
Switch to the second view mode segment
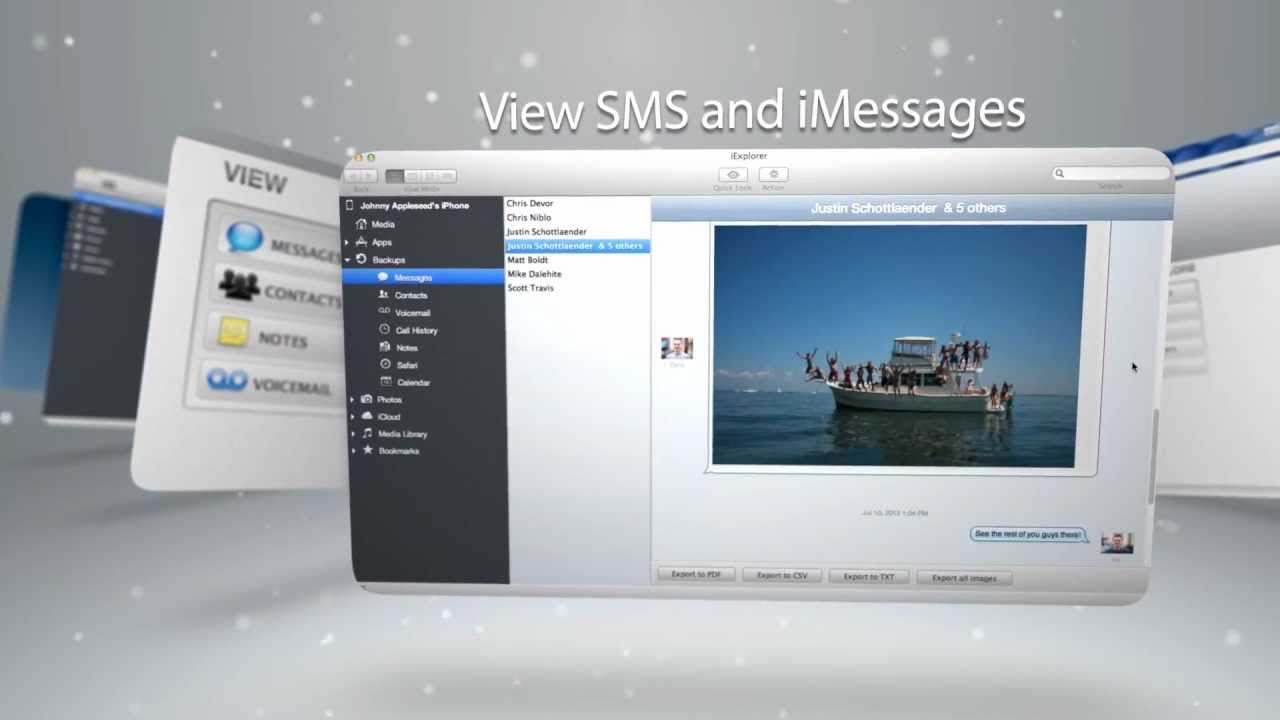point(412,176)
